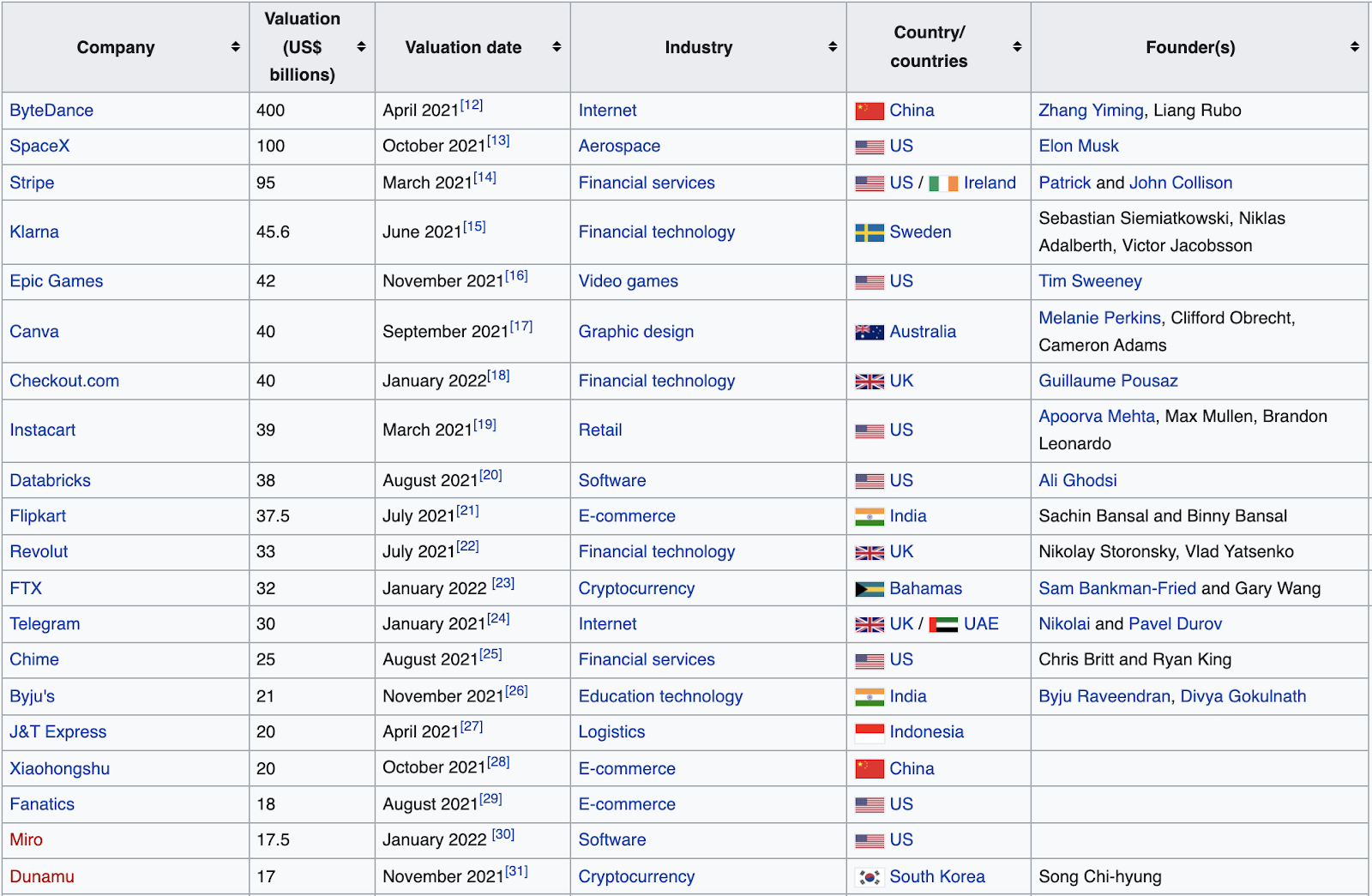Click US flag icon in Stripe row
1372x896 pixels.
tap(870, 183)
